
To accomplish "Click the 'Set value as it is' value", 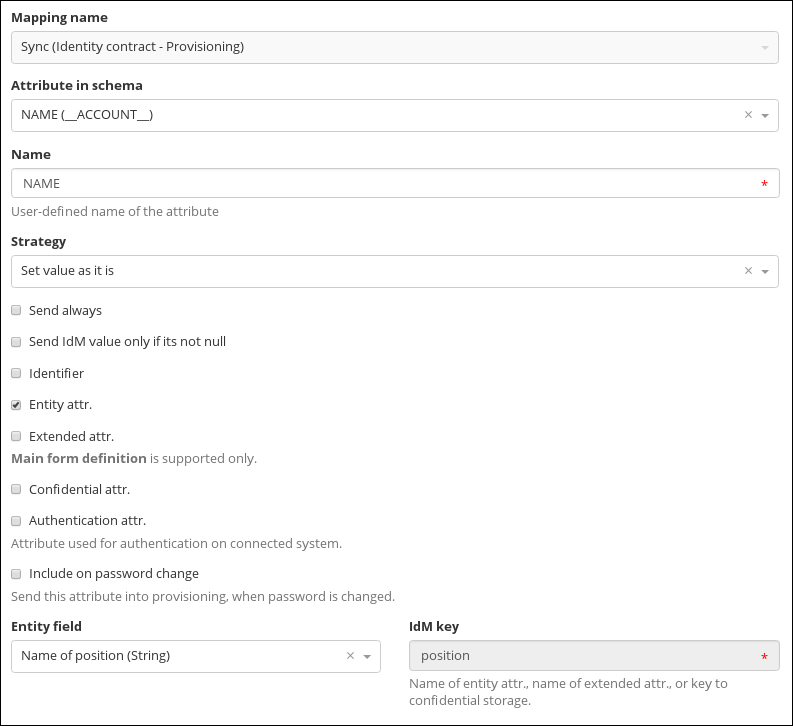I will (x=67, y=270).
